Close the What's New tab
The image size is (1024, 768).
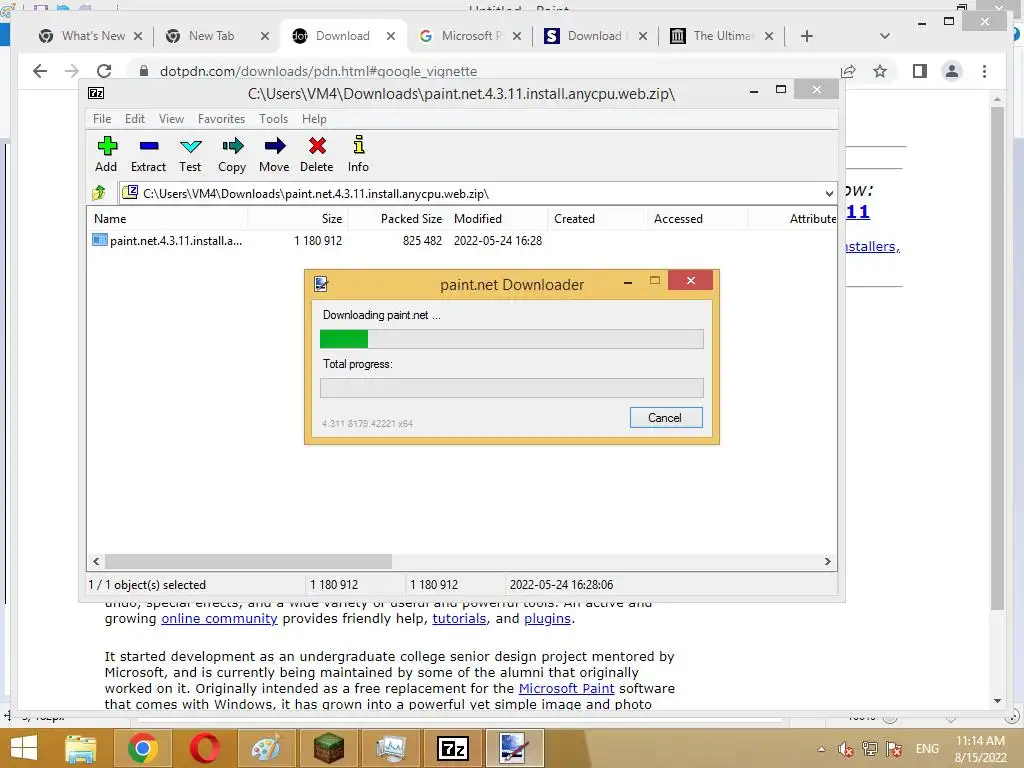point(138,36)
